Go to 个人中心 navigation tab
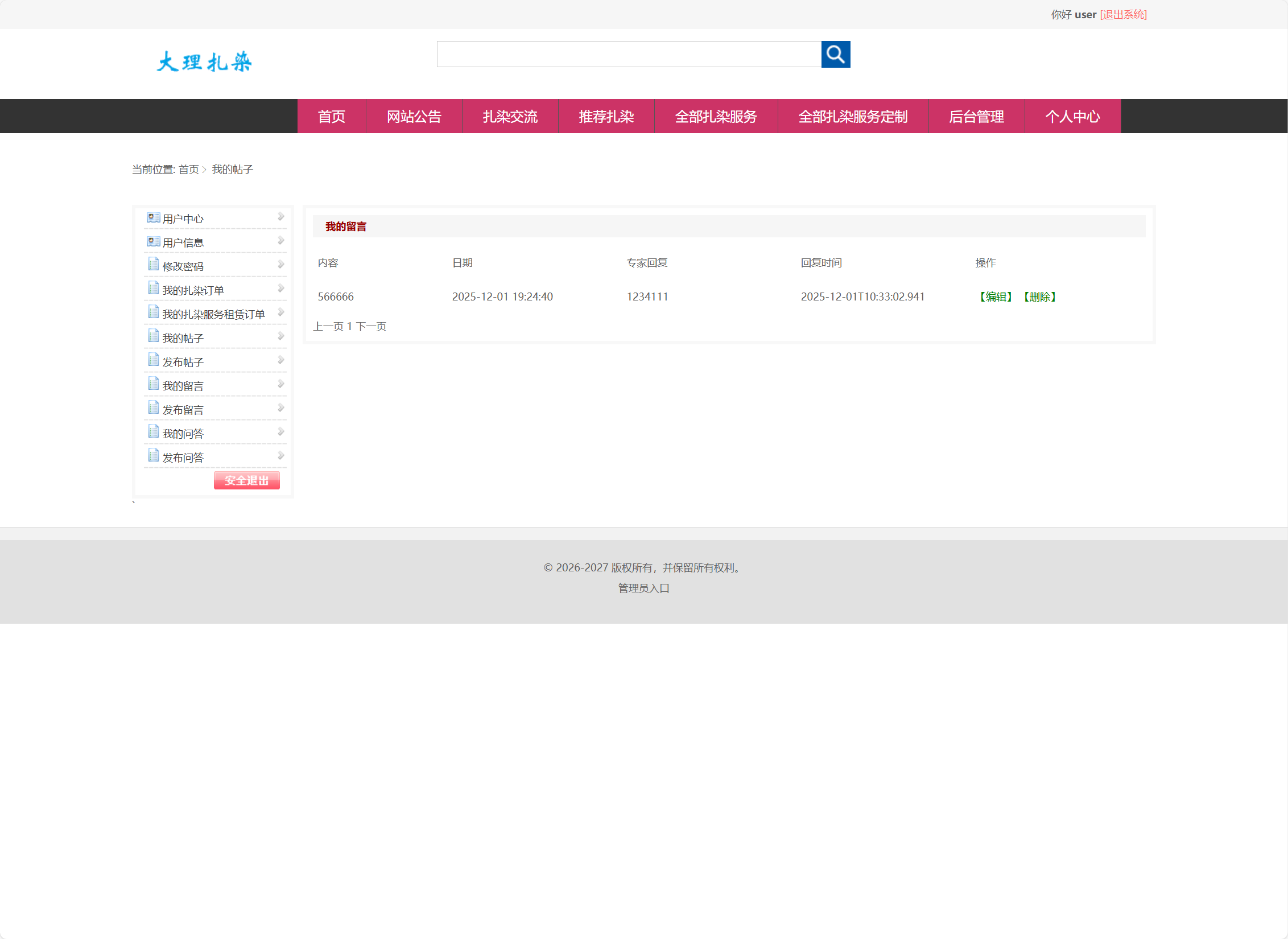 coord(1072,117)
